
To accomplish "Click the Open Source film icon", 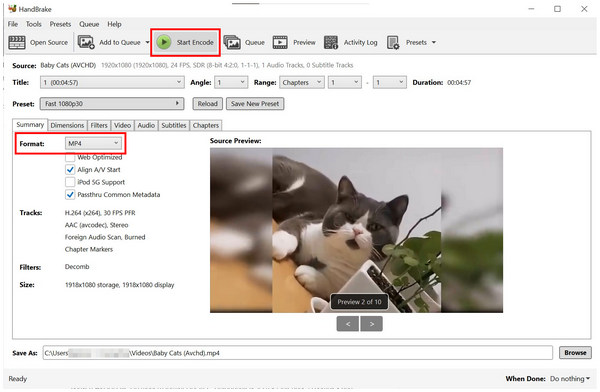I will pos(17,42).
